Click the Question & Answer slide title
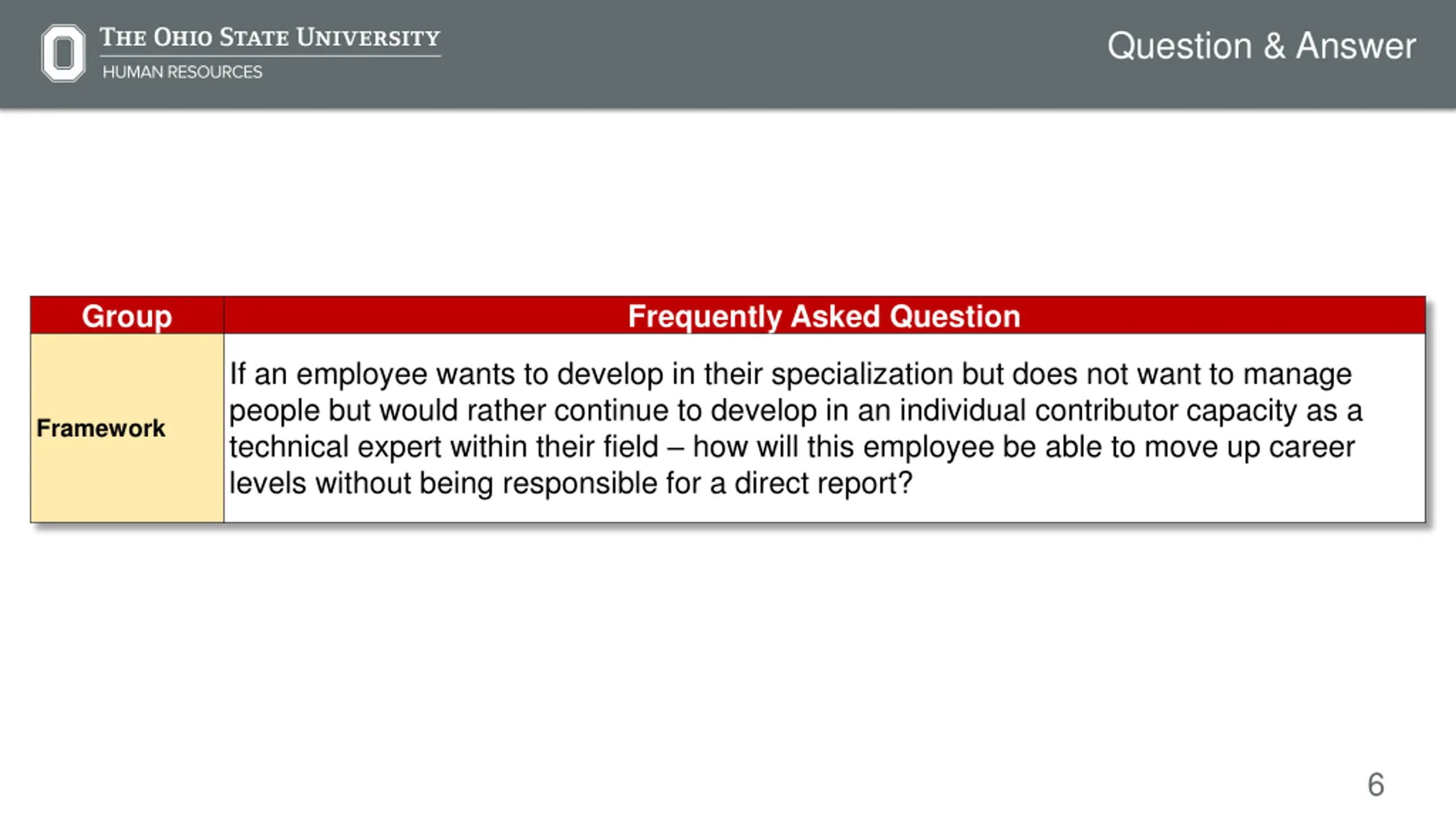1456x819 pixels. pos(1261,45)
